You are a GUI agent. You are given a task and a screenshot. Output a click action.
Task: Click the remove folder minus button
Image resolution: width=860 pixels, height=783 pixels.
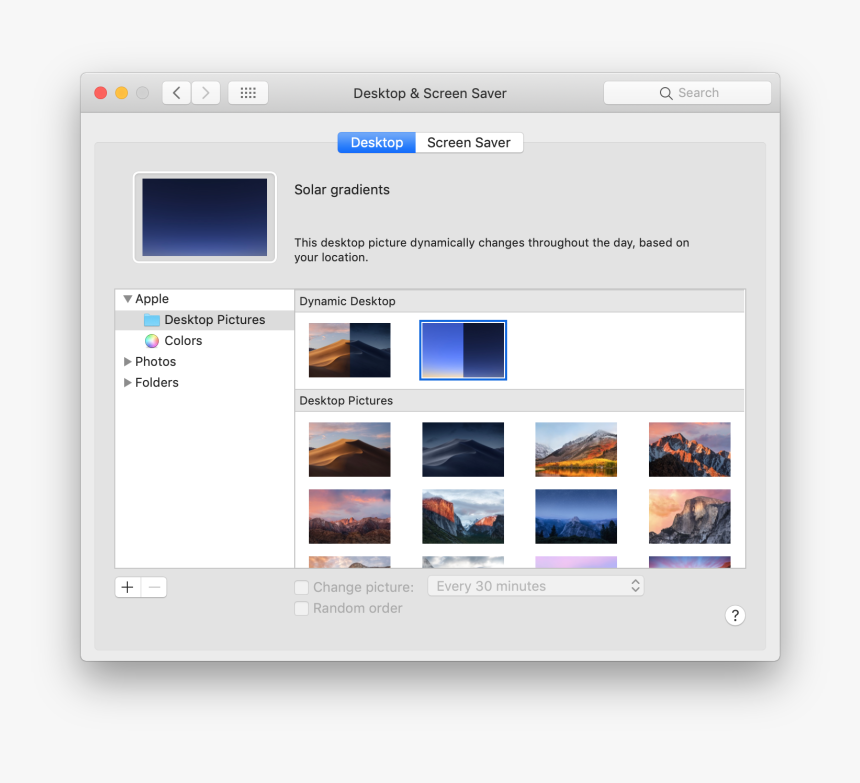(153, 587)
